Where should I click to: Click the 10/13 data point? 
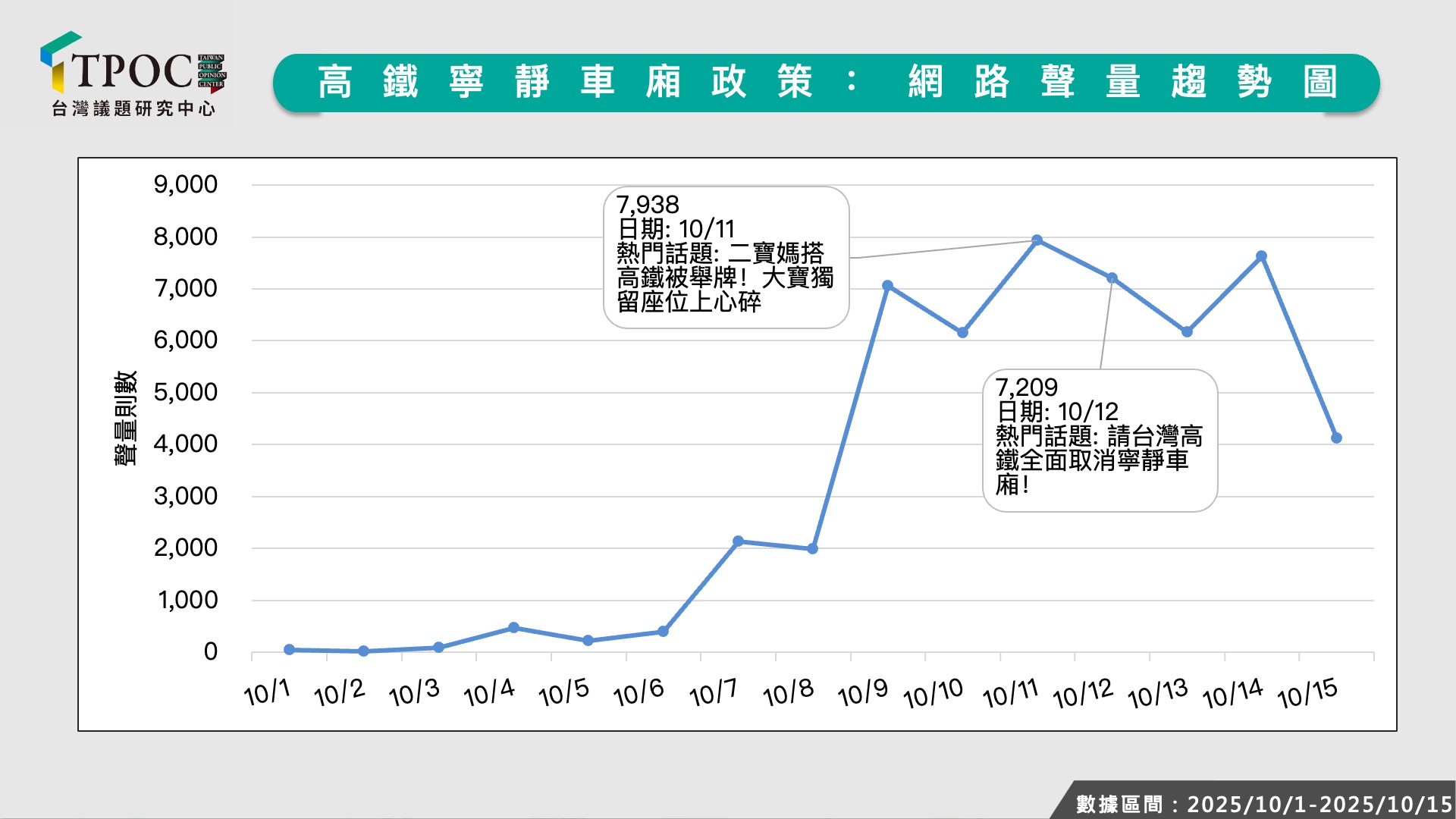(1187, 332)
